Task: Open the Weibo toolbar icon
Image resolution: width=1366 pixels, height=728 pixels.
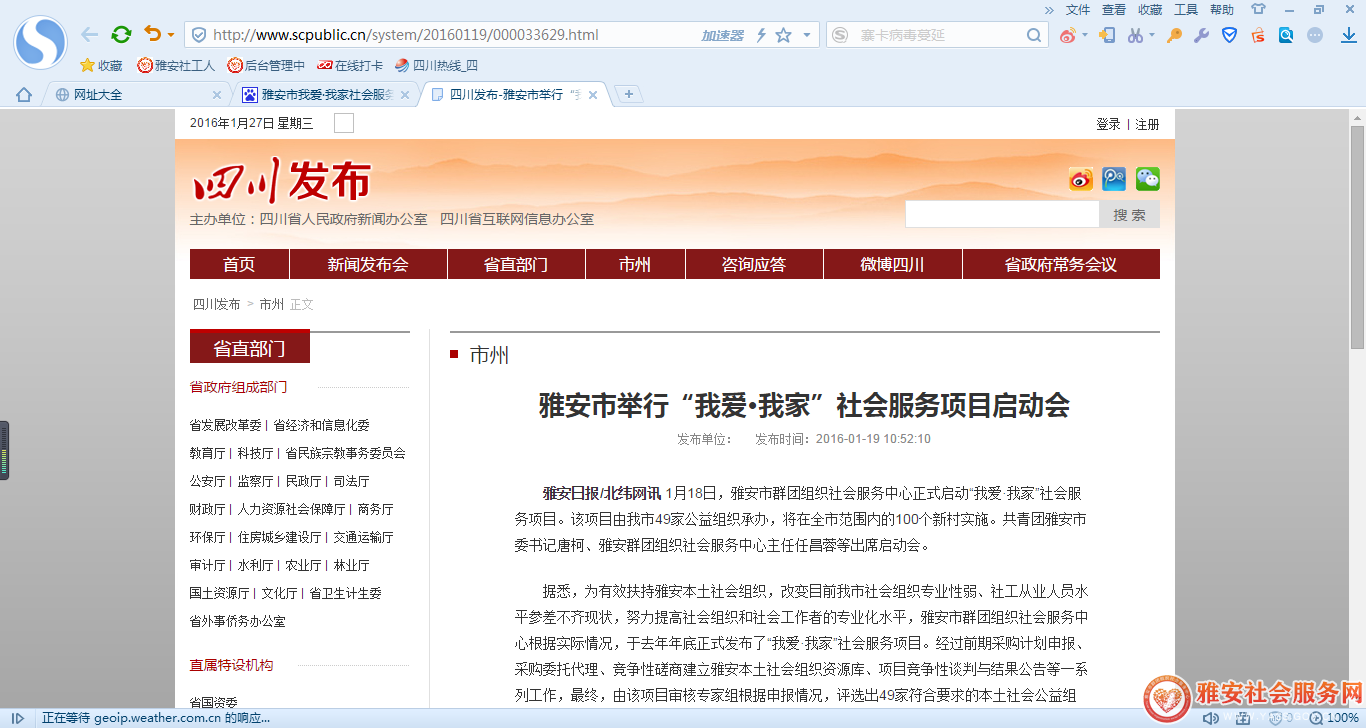Action: coord(1068,35)
